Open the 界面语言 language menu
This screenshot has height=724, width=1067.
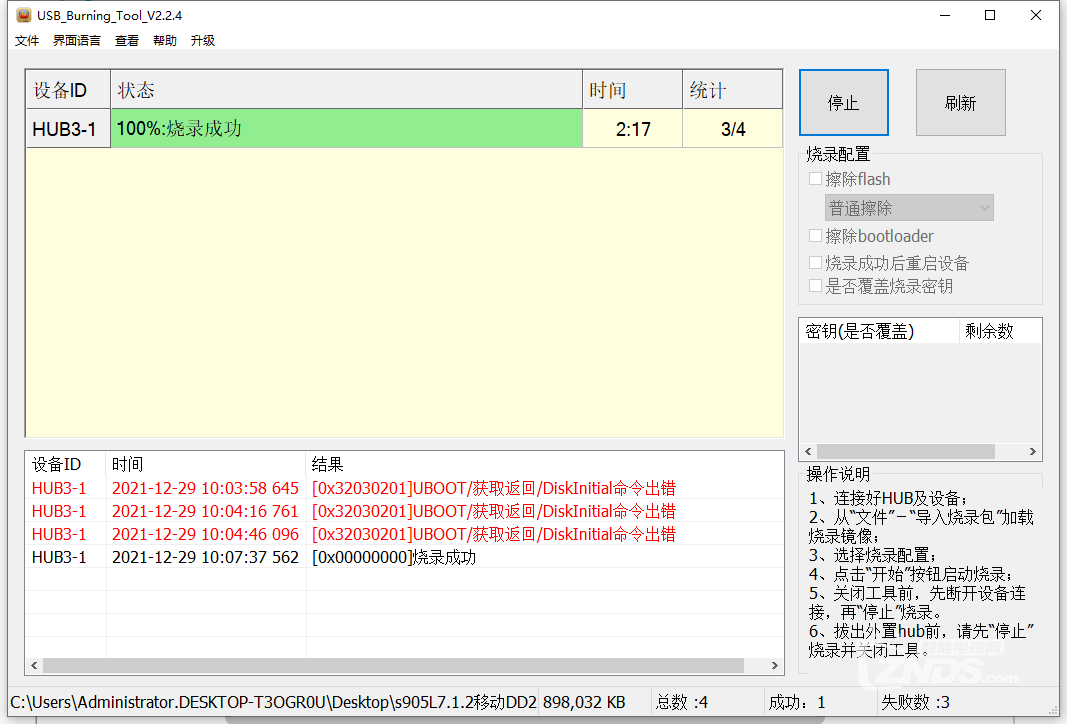click(x=76, y=40)
